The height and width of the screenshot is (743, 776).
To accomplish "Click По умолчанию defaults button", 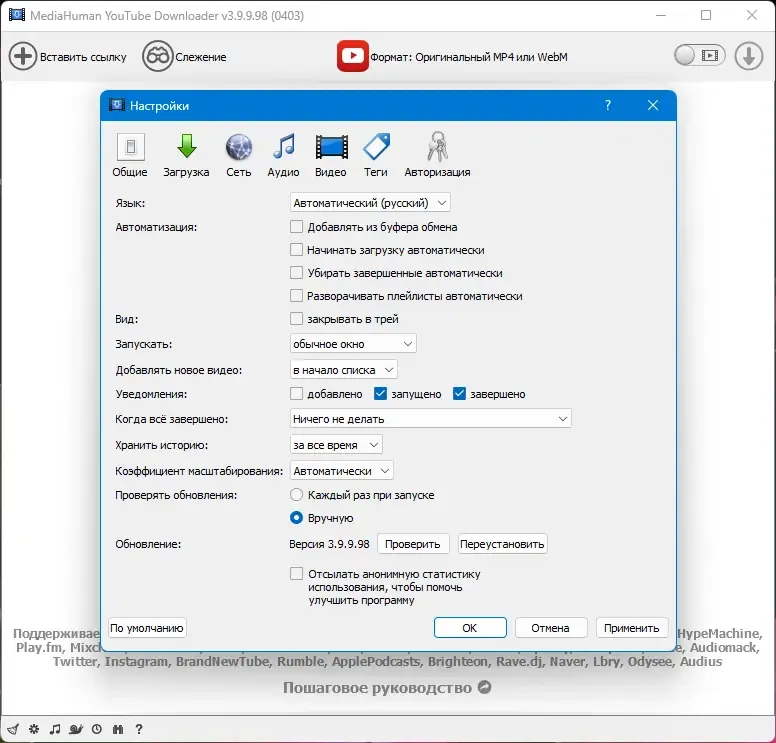I will pos(147,628).
